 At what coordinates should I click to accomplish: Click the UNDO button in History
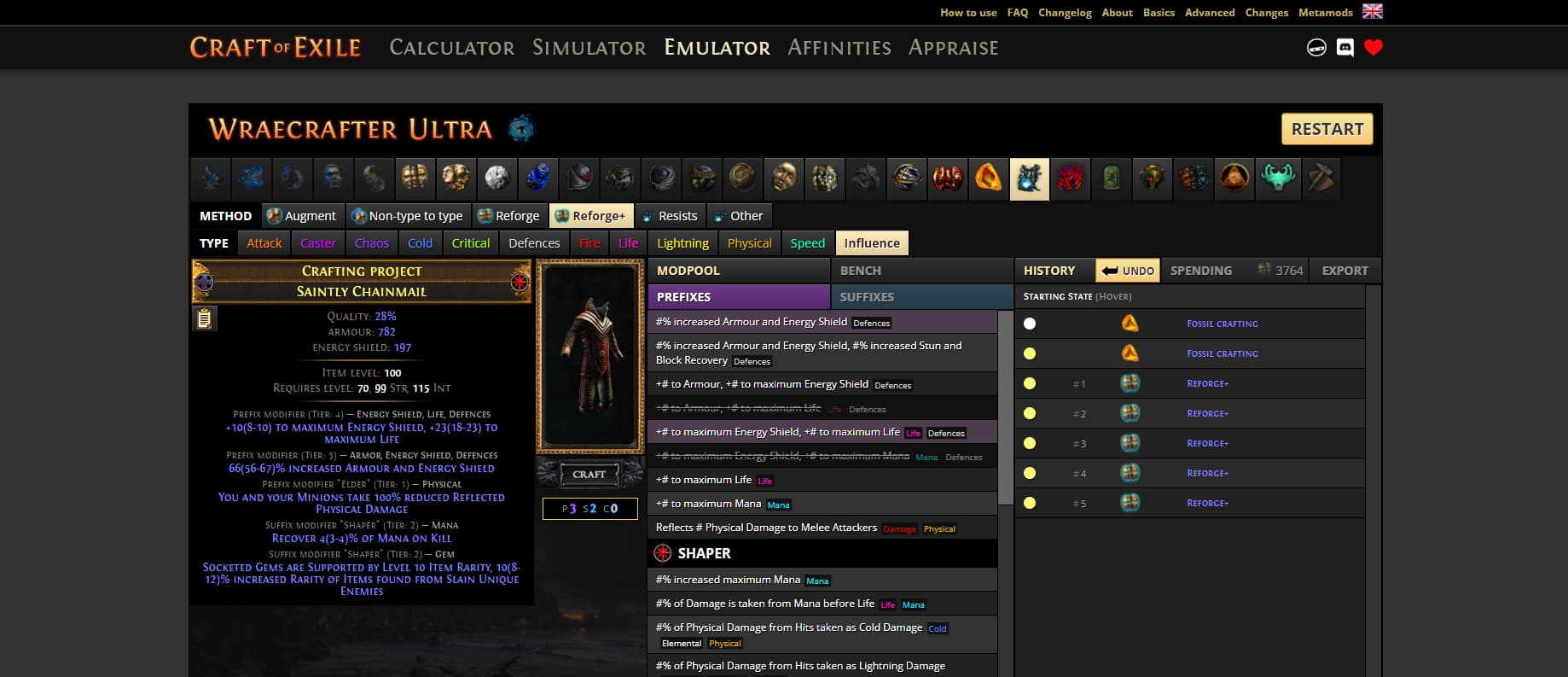pos(1127,271)
